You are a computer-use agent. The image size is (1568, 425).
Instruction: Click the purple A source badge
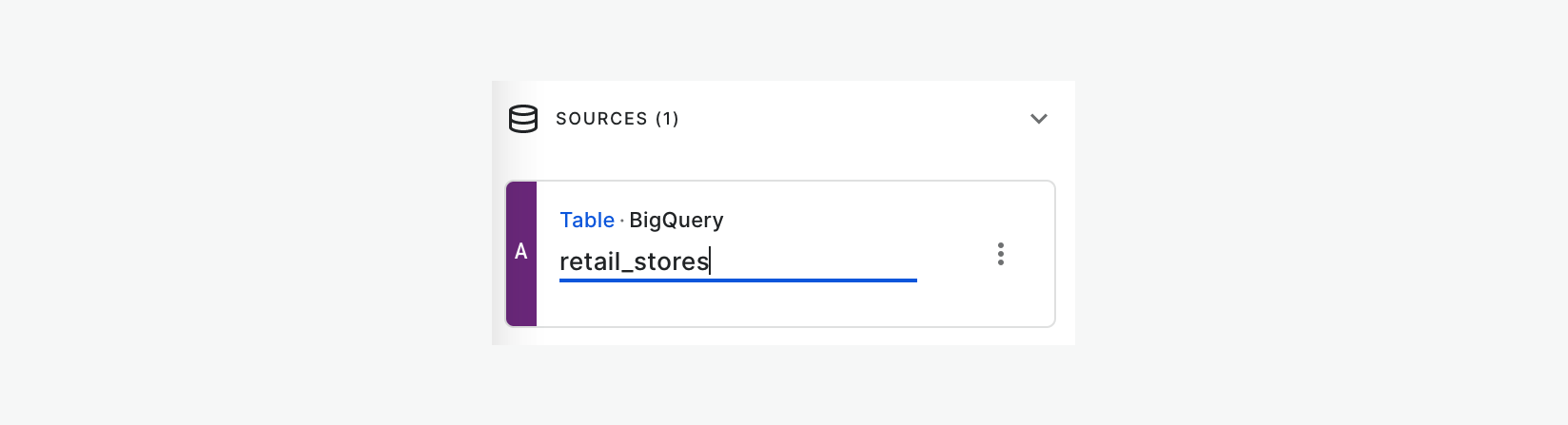[x=521, y=253]
